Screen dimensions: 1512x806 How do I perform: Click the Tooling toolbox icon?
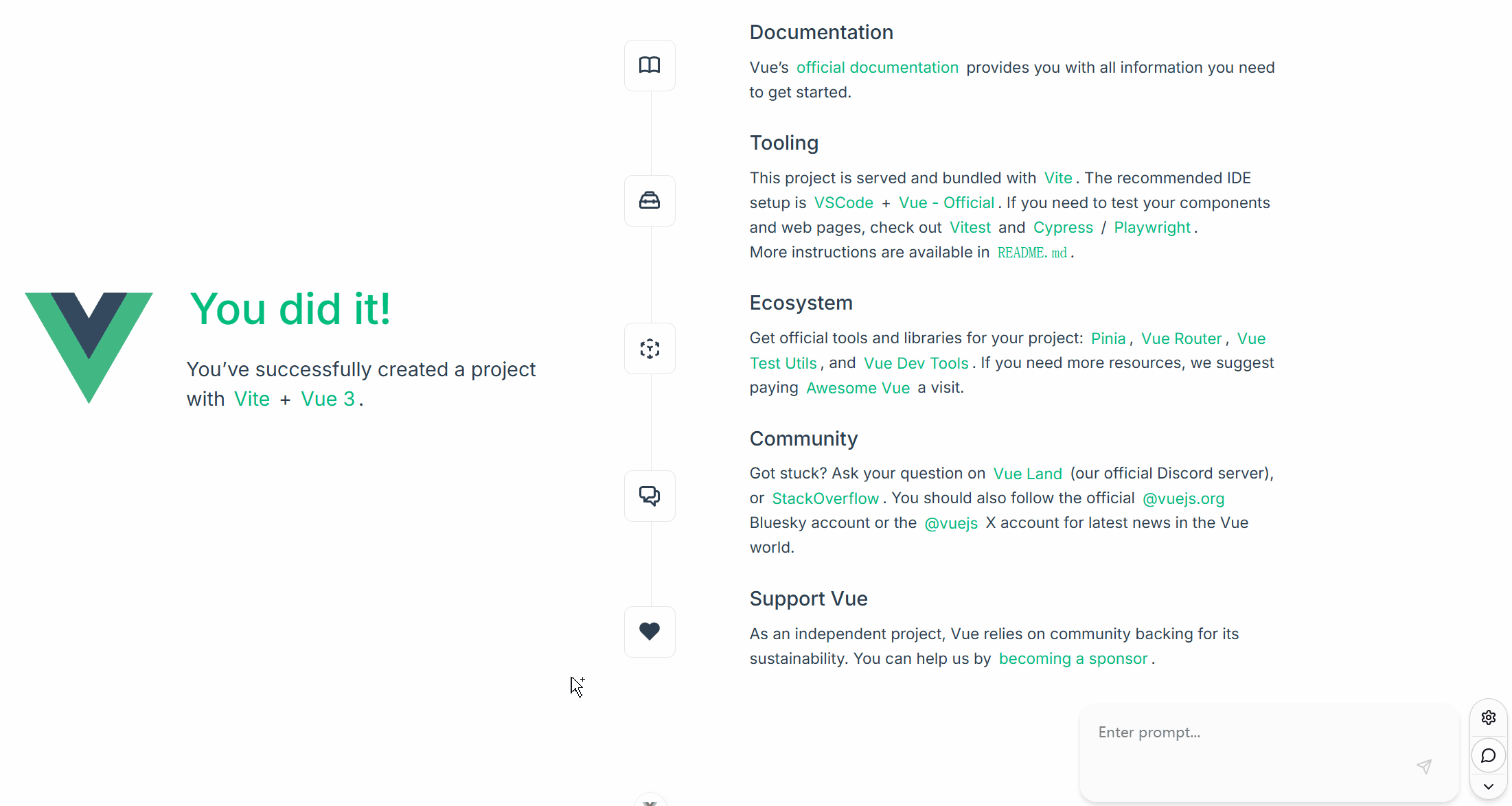pyautogui.click(x=650, y=200)
